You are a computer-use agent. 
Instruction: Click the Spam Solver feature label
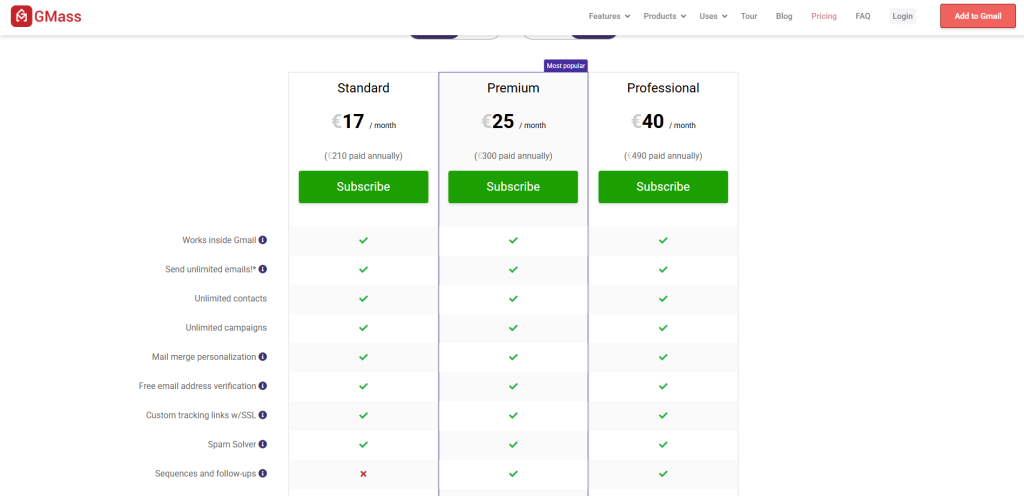(231, 444)
